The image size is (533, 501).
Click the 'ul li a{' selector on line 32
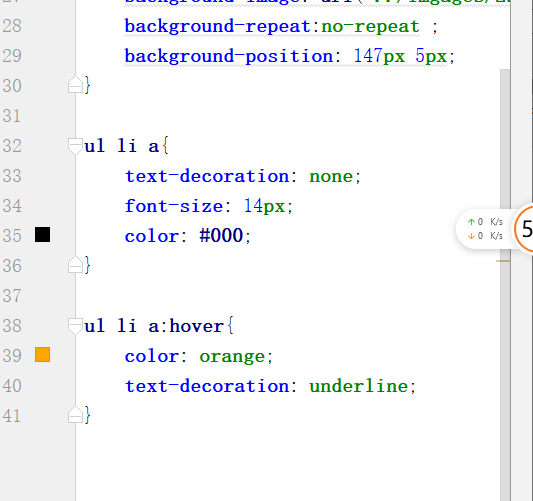coord(126,146)
